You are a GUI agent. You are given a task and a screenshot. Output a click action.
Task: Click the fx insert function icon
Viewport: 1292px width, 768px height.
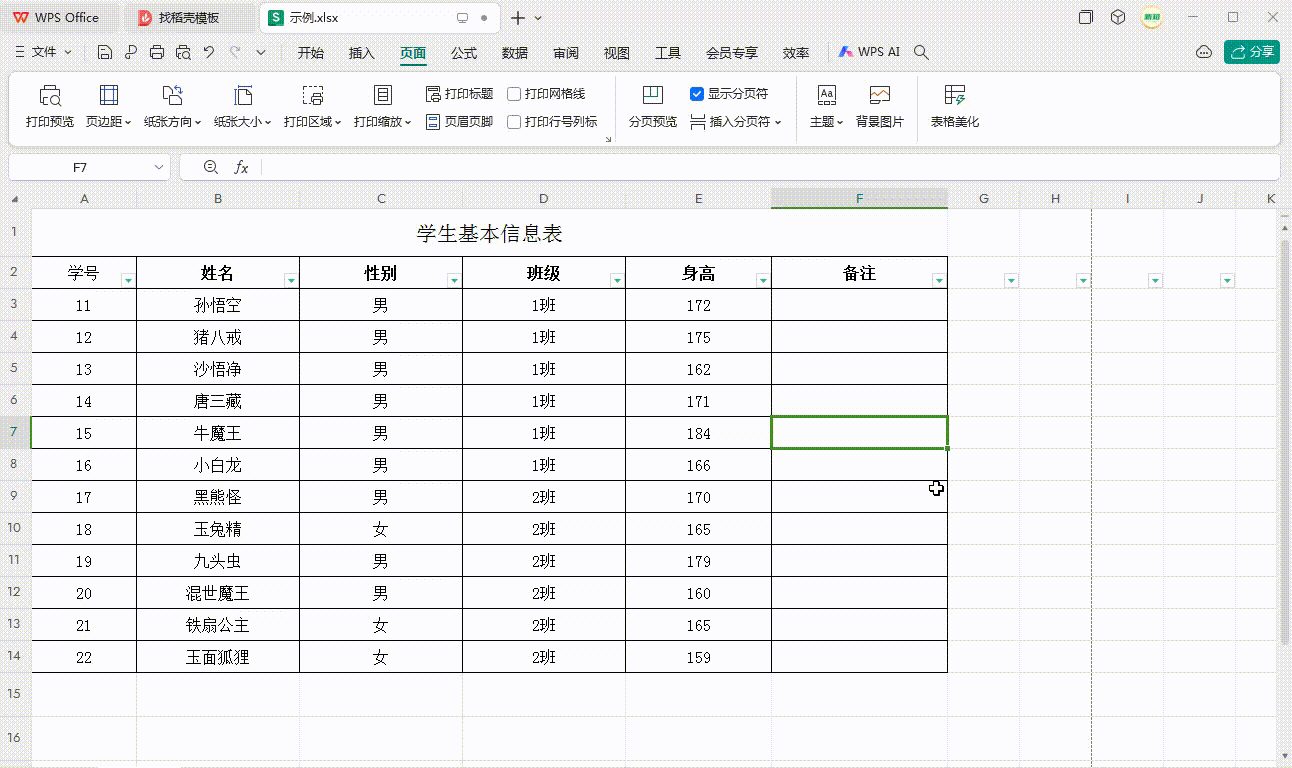click(x=241, y=168)
